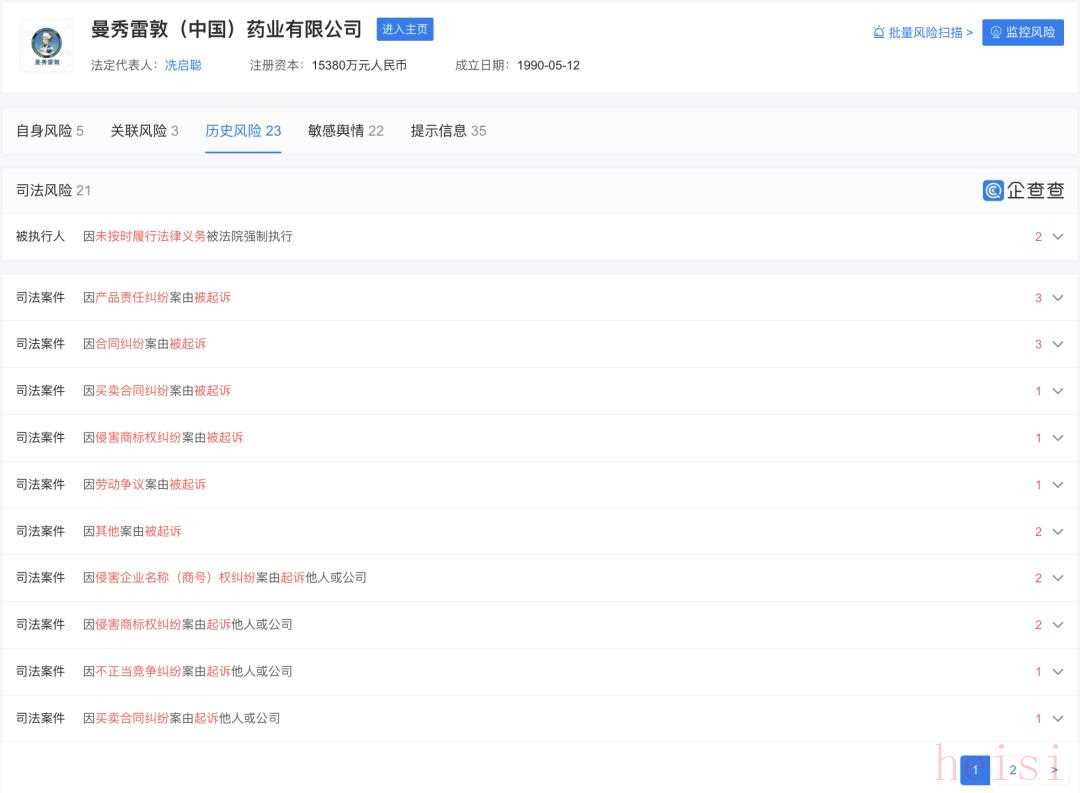Viewport: 1080px width, 793px height.
Task: Click the next page arrow
Action: coord(1053,770)
